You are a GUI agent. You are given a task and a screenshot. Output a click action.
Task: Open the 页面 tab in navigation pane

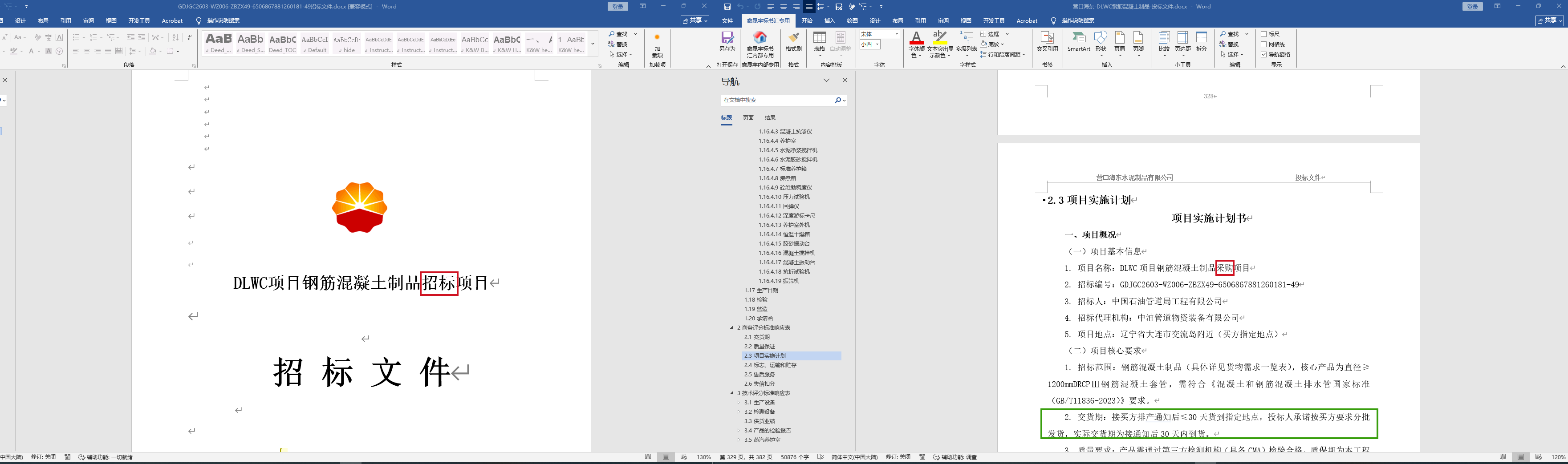tap(748, 118)
